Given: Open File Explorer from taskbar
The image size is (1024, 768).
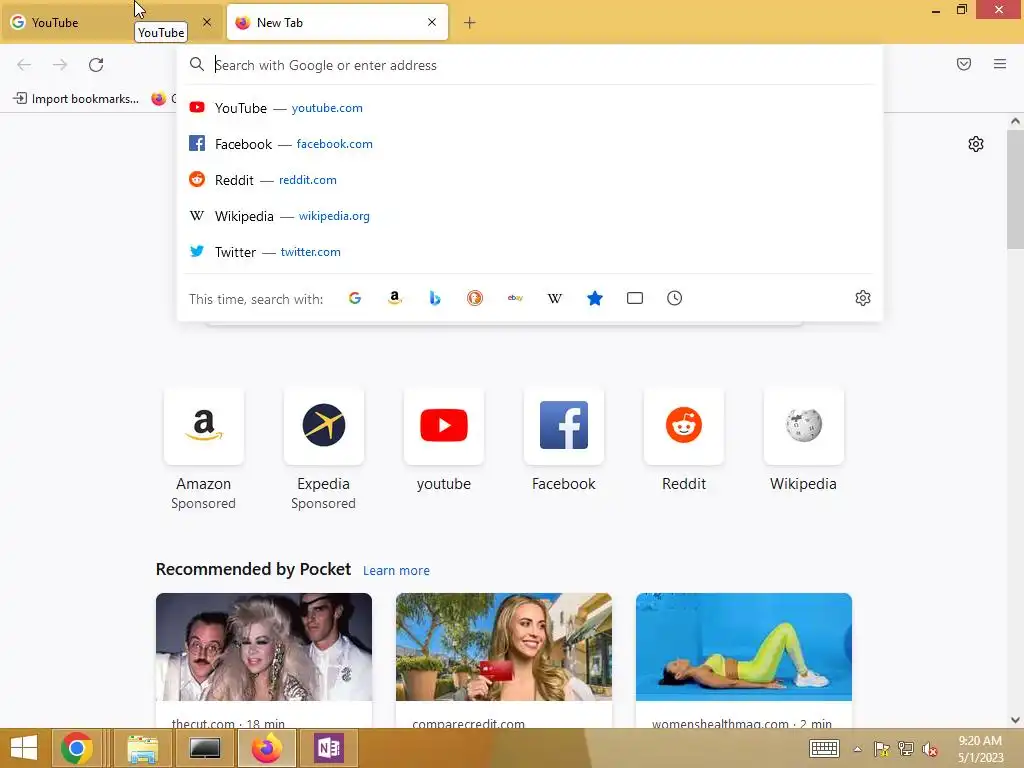Looking at the screenshot, I should (x=142, y=748).
